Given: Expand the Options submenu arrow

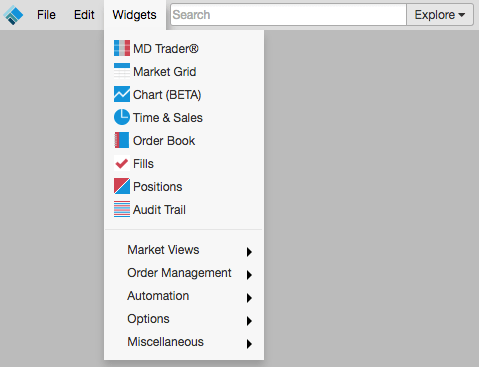Looking at the screenshot, I should 249,321.
